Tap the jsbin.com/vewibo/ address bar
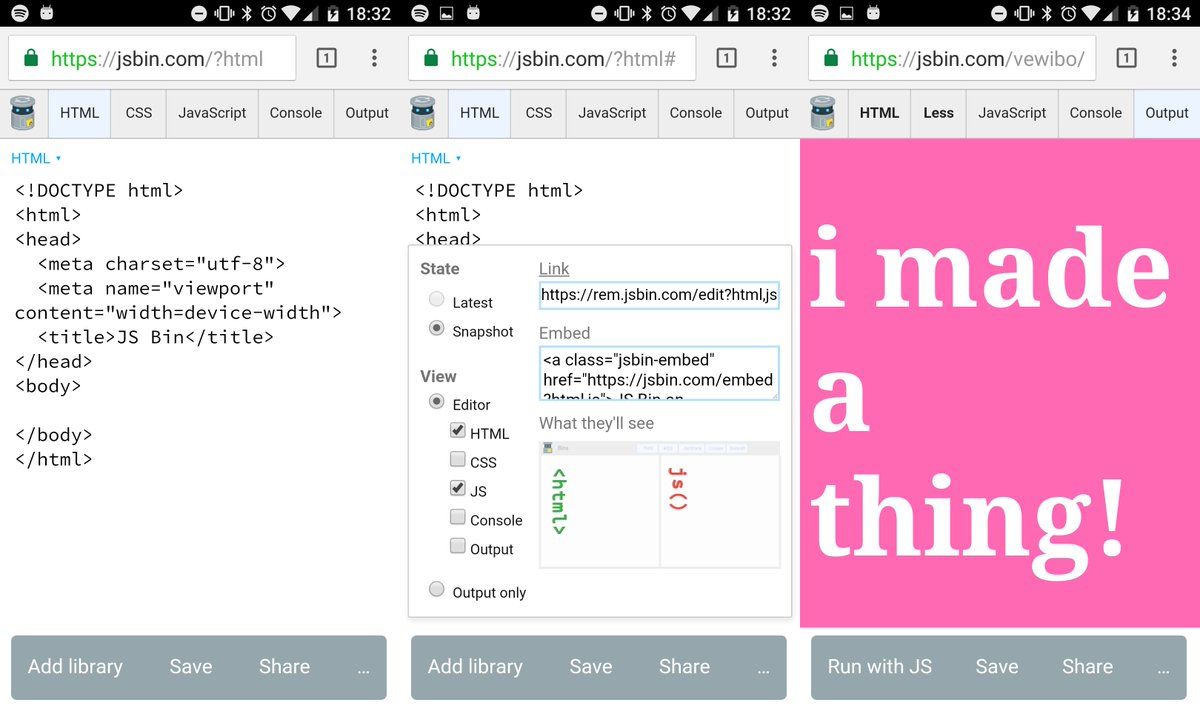This screenshot has width=1200, height=711. click(x=952, y=59)
